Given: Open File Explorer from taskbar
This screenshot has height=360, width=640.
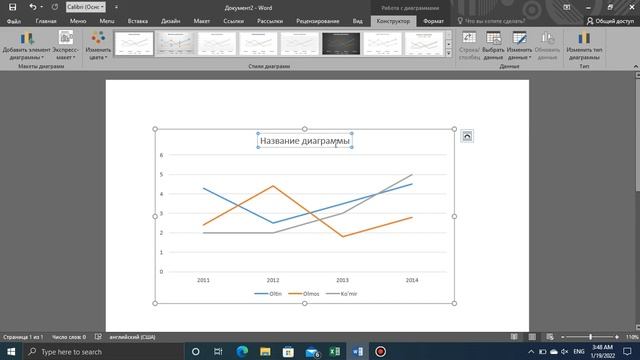Looking at the screenshot, I should point(265,351).
